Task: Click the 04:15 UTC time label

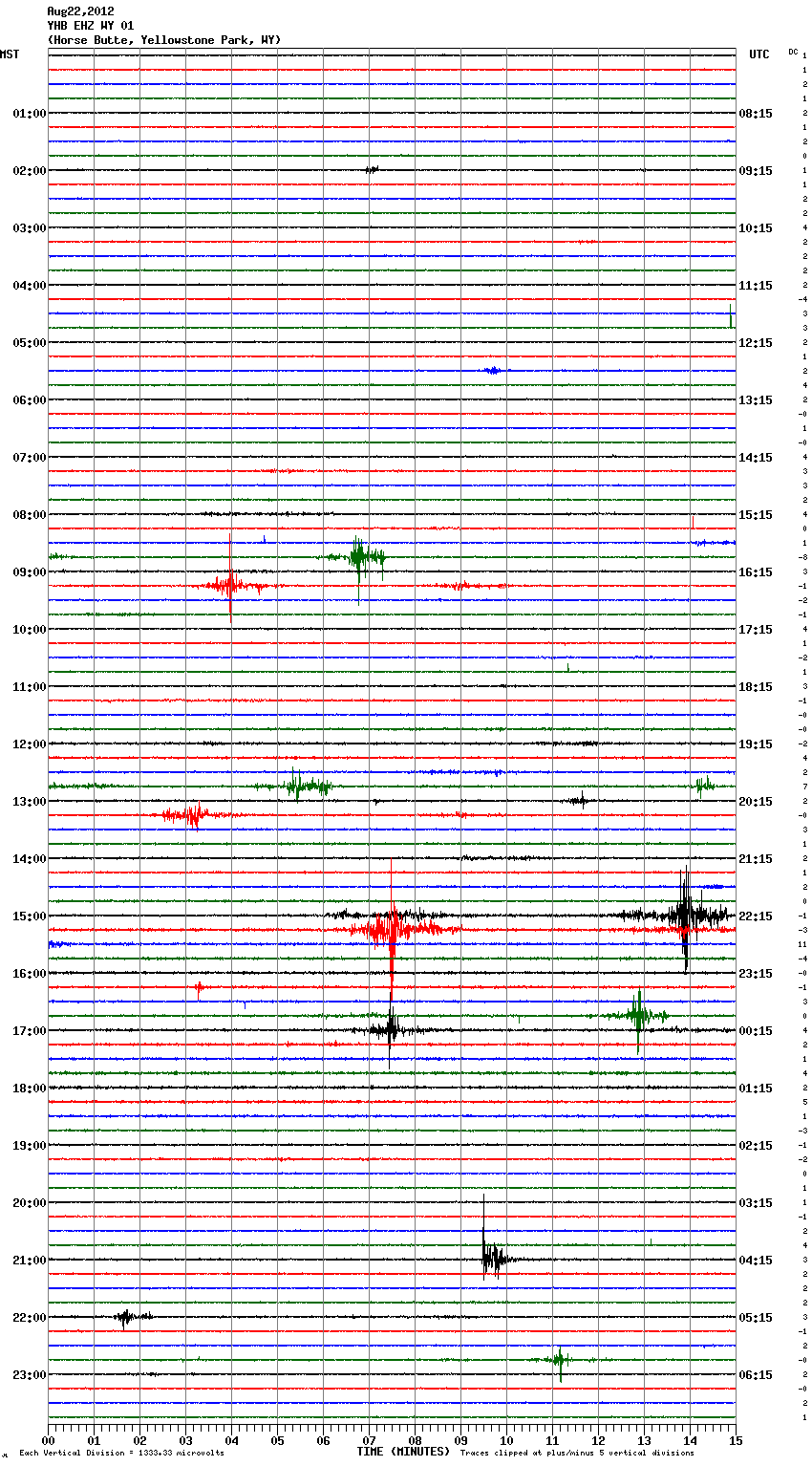Action: click(x=756, y=1261)
